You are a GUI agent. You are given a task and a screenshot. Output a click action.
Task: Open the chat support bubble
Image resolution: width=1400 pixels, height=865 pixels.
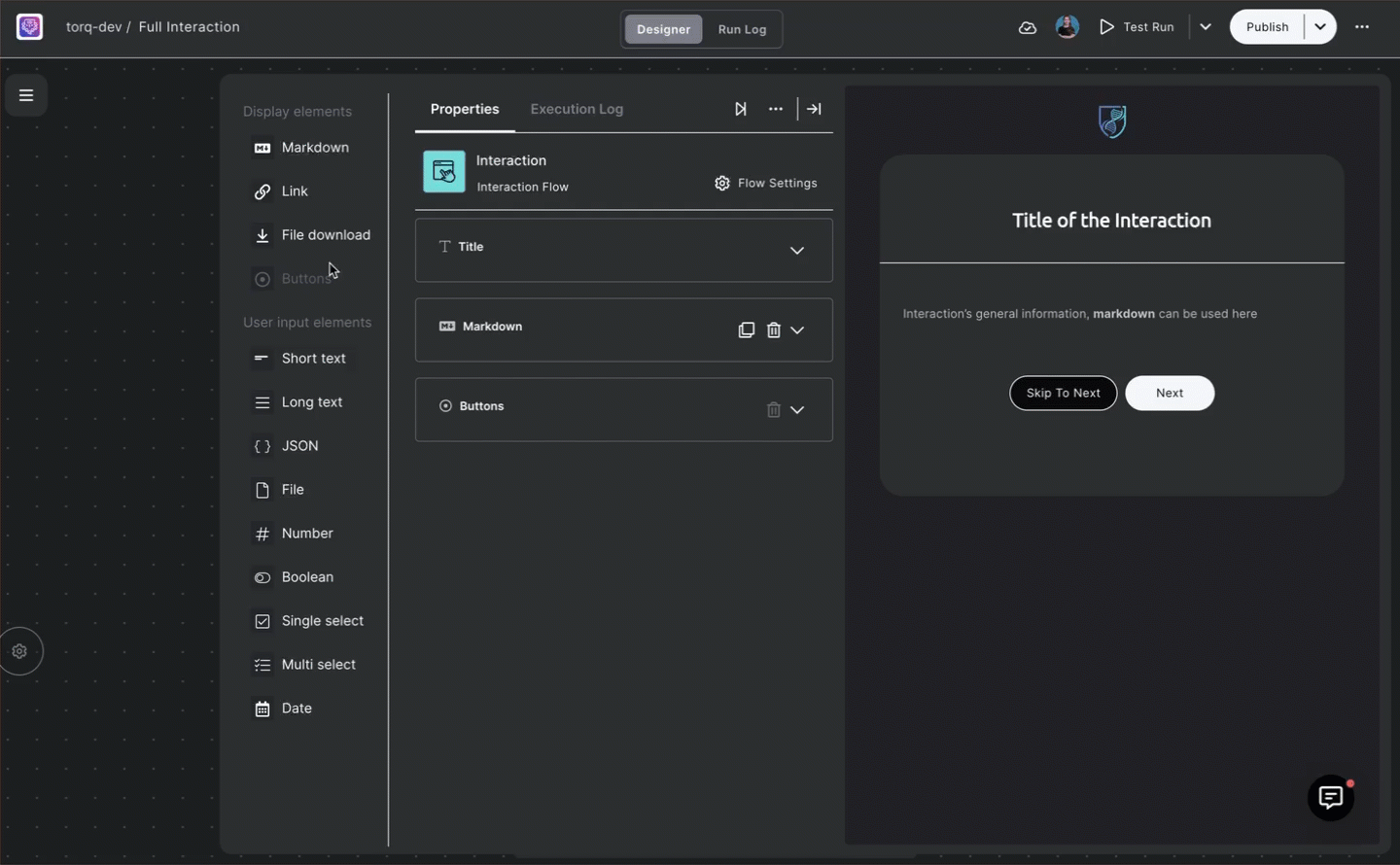(x=1330, y=798)
